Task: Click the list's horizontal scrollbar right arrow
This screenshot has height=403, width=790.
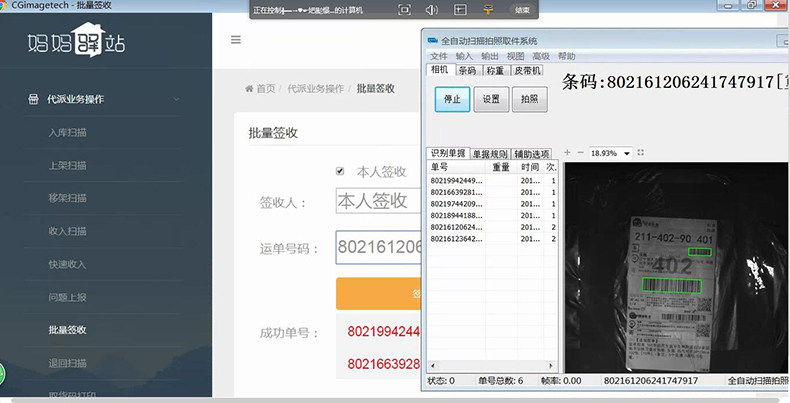Action: [551, 366]
